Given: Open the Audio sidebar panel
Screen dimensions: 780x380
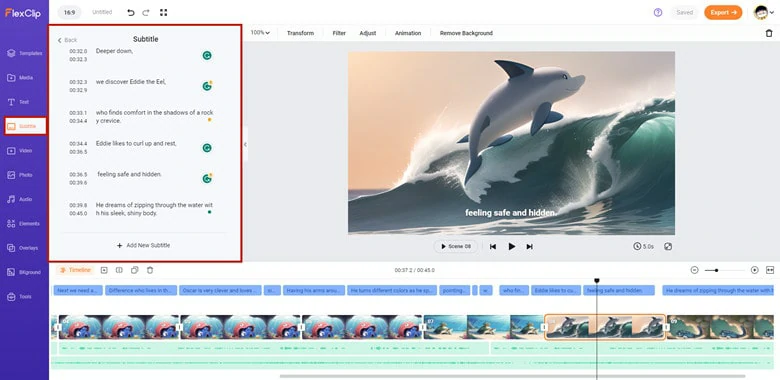Looking at the screenshot, I should [20, 199].
